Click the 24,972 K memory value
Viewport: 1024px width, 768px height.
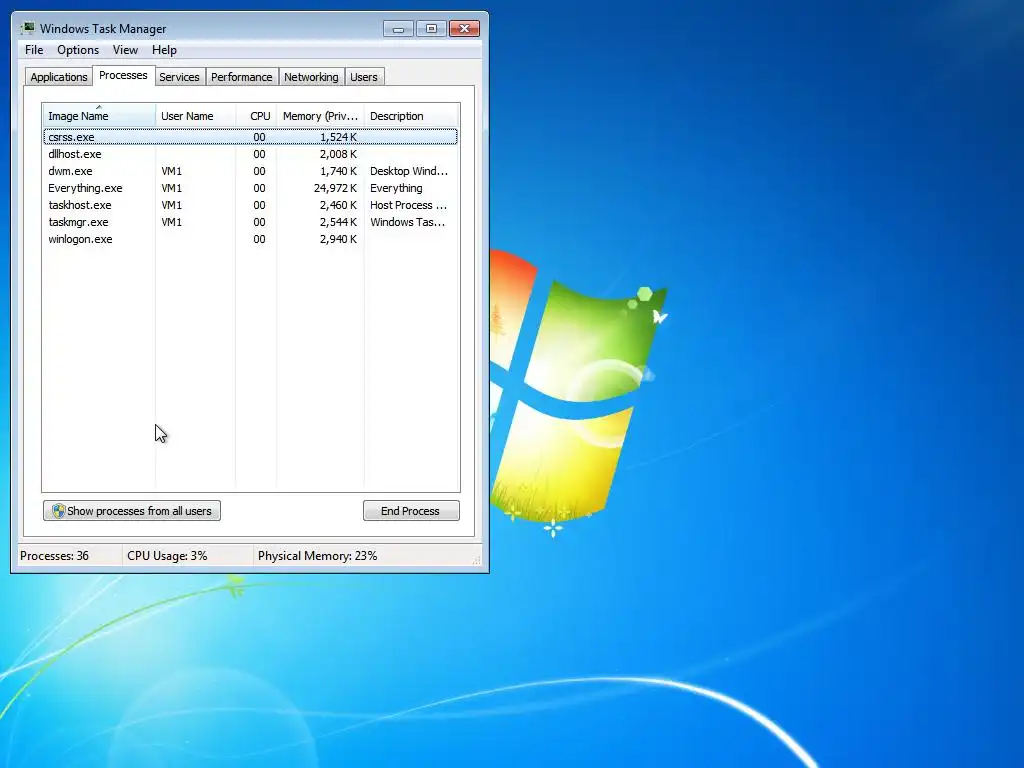[335, 188]
